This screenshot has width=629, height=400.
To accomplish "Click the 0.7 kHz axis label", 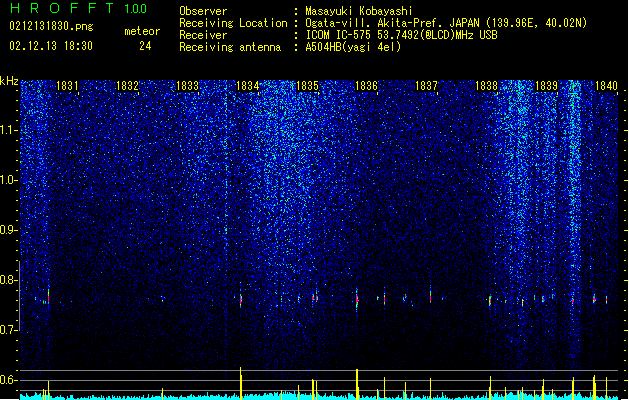I will [9, 330].
